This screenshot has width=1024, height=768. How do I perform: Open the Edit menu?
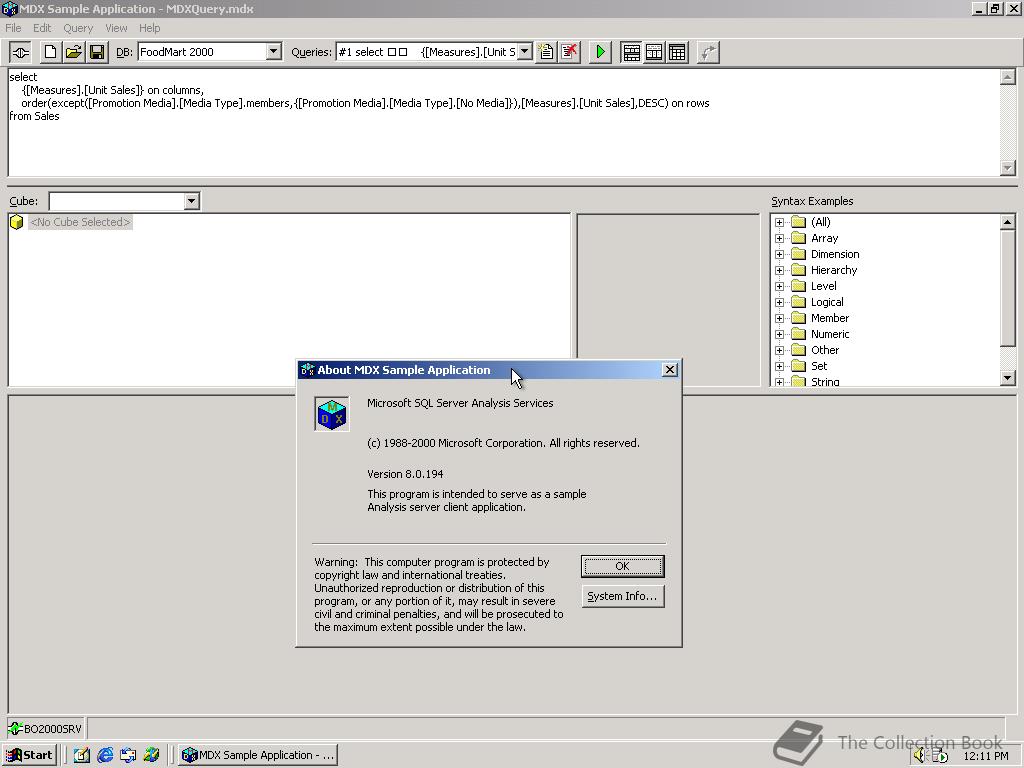click(42, 28)
